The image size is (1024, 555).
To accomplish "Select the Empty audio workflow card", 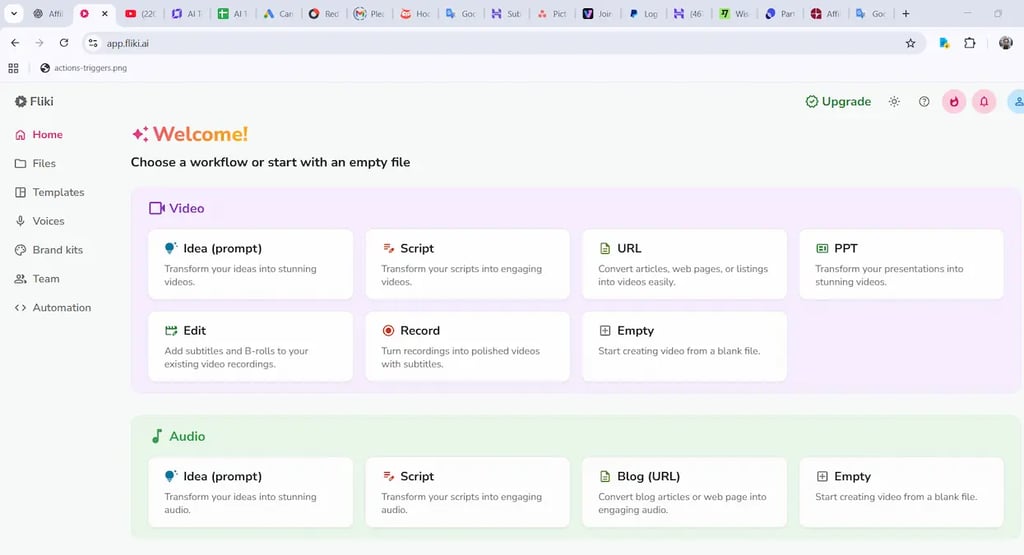I will coord(901,492).
